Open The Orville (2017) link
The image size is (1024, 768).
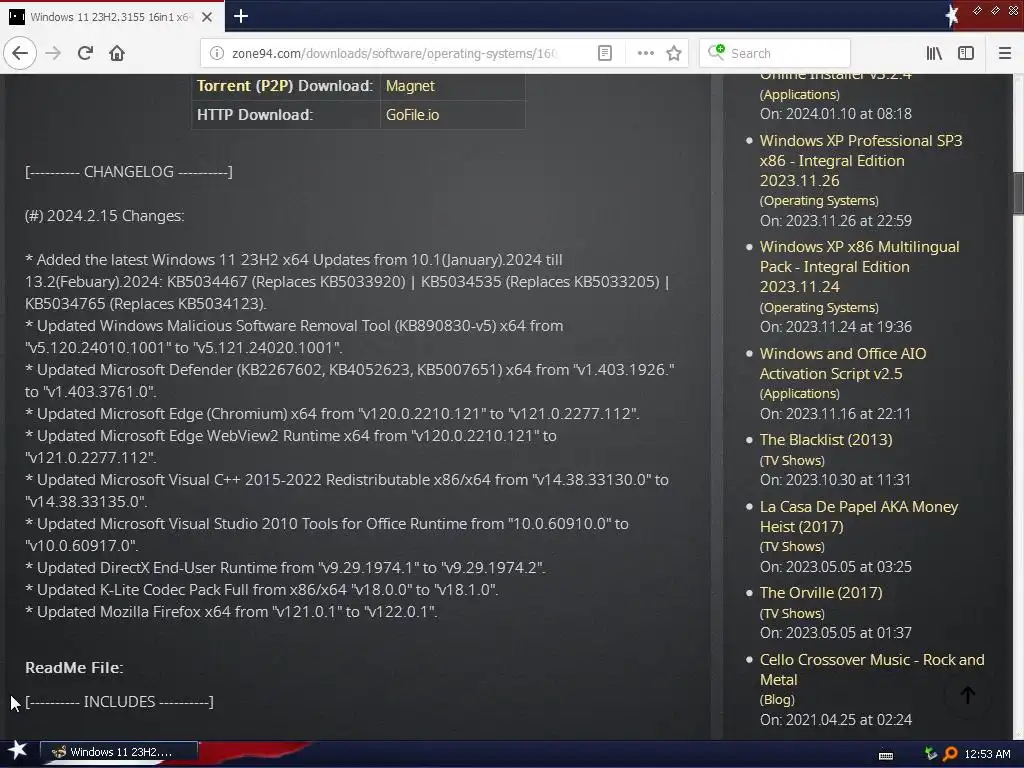(820, 592)
